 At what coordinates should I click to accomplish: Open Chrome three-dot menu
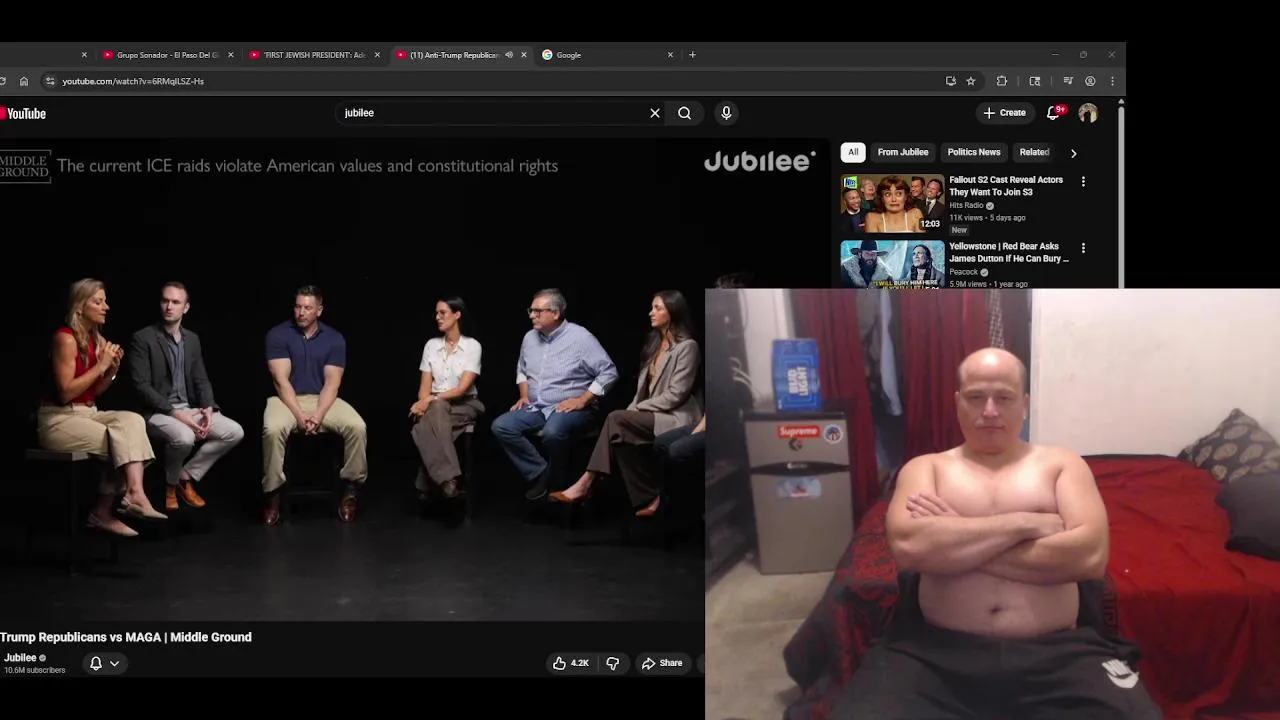click(1112, 81)
